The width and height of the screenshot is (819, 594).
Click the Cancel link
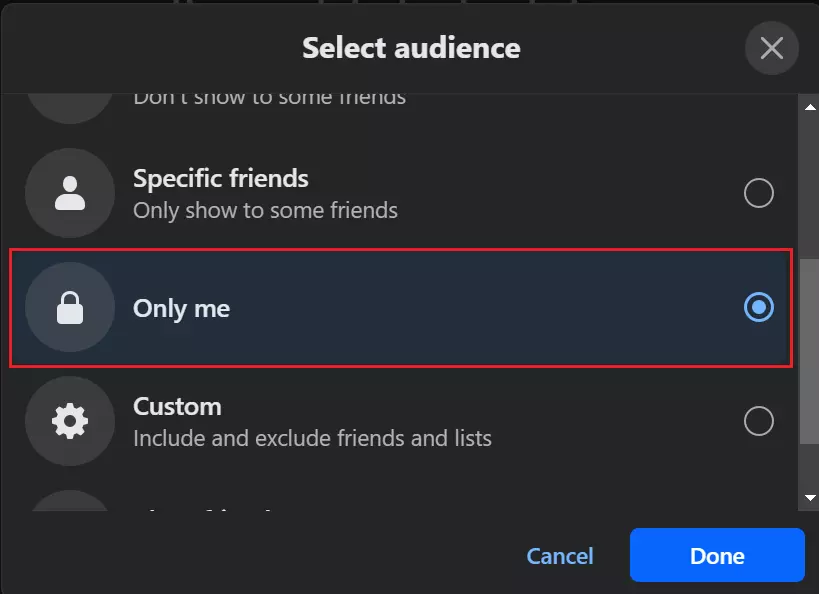560,556
